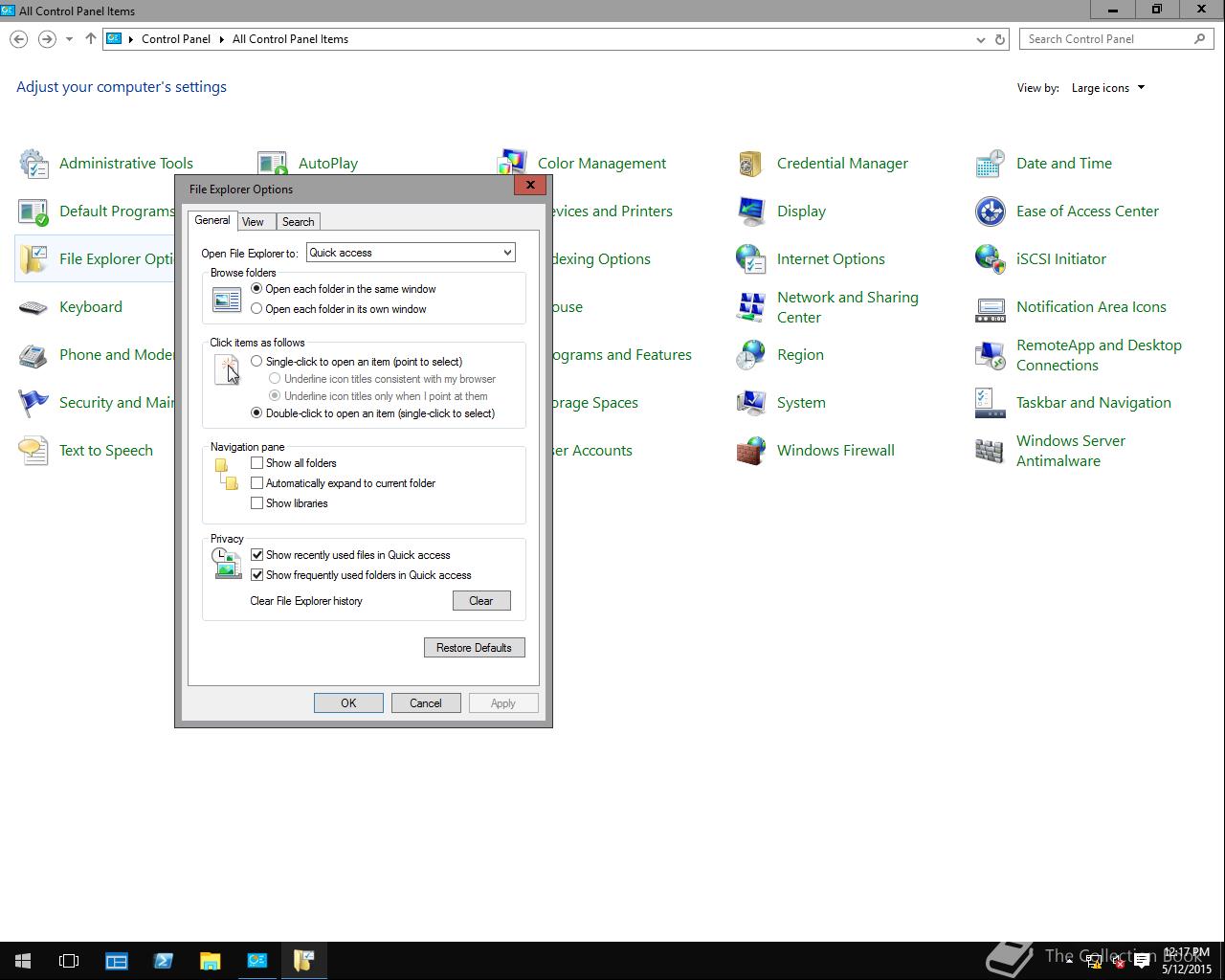Open the recent locations dropdown arrow
This screenshot has width=1225, height=980.
(69, 39)
